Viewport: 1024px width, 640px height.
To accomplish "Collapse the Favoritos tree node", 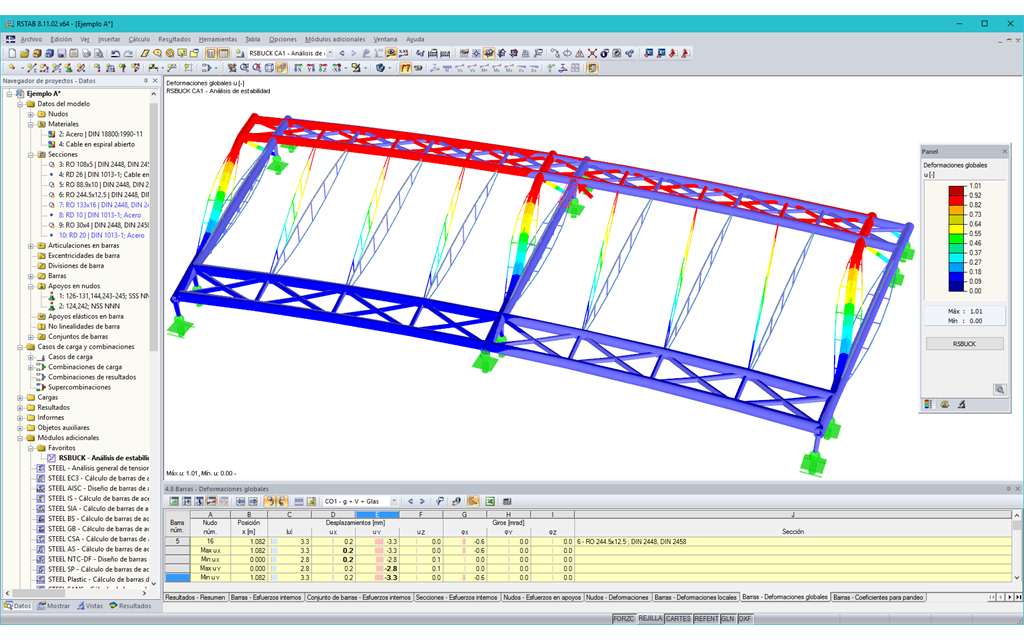I will coord(31,448).
